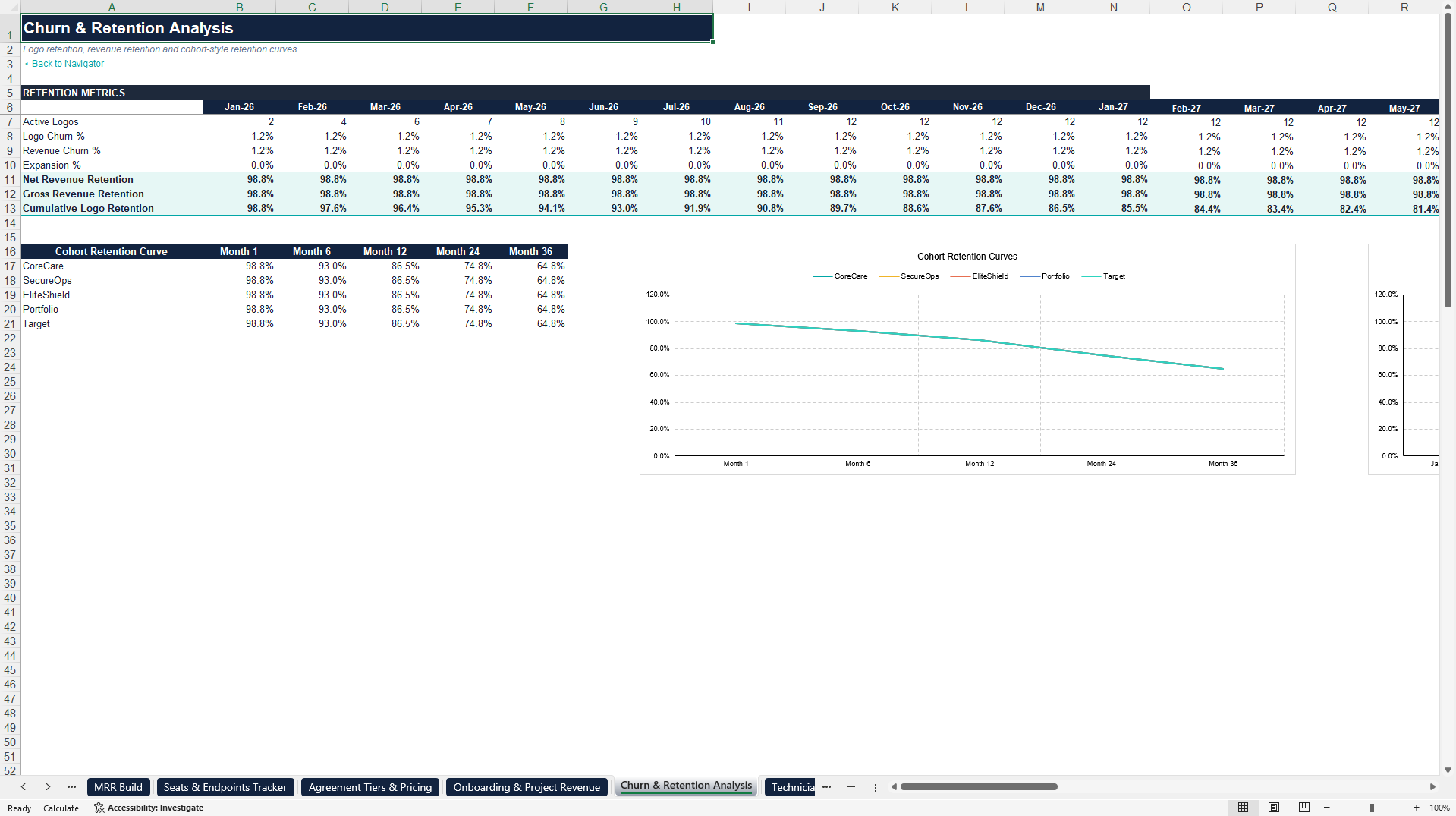Select row 16 header
The image size is (1456, 816).
point(10,252)
